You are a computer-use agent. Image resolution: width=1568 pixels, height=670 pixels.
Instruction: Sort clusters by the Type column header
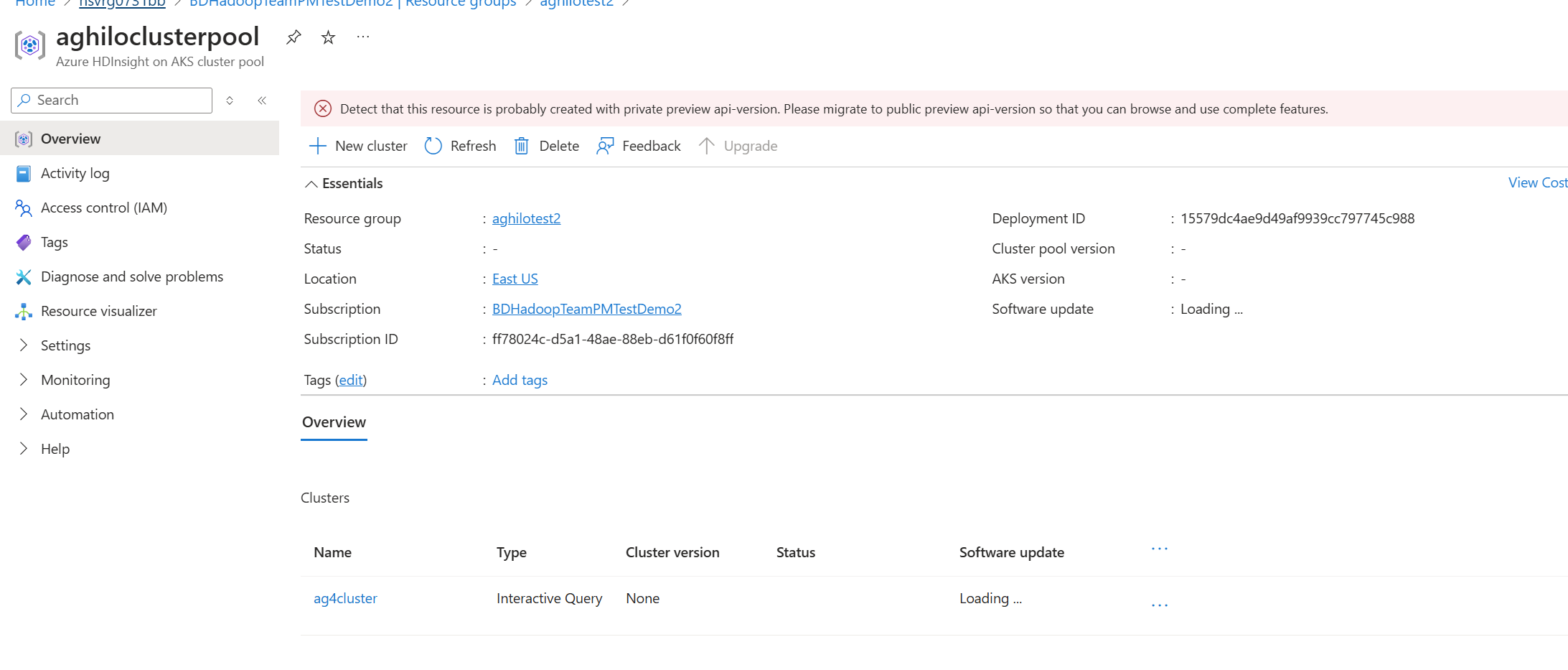tap(512, 552)
